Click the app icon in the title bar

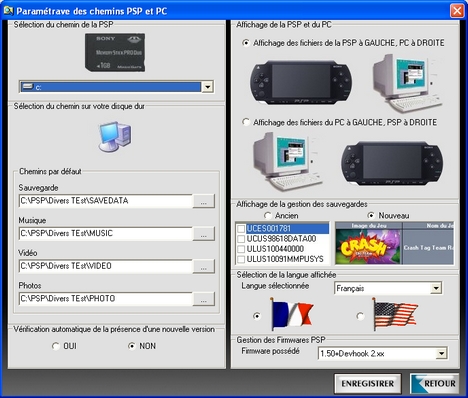(8, 10)
